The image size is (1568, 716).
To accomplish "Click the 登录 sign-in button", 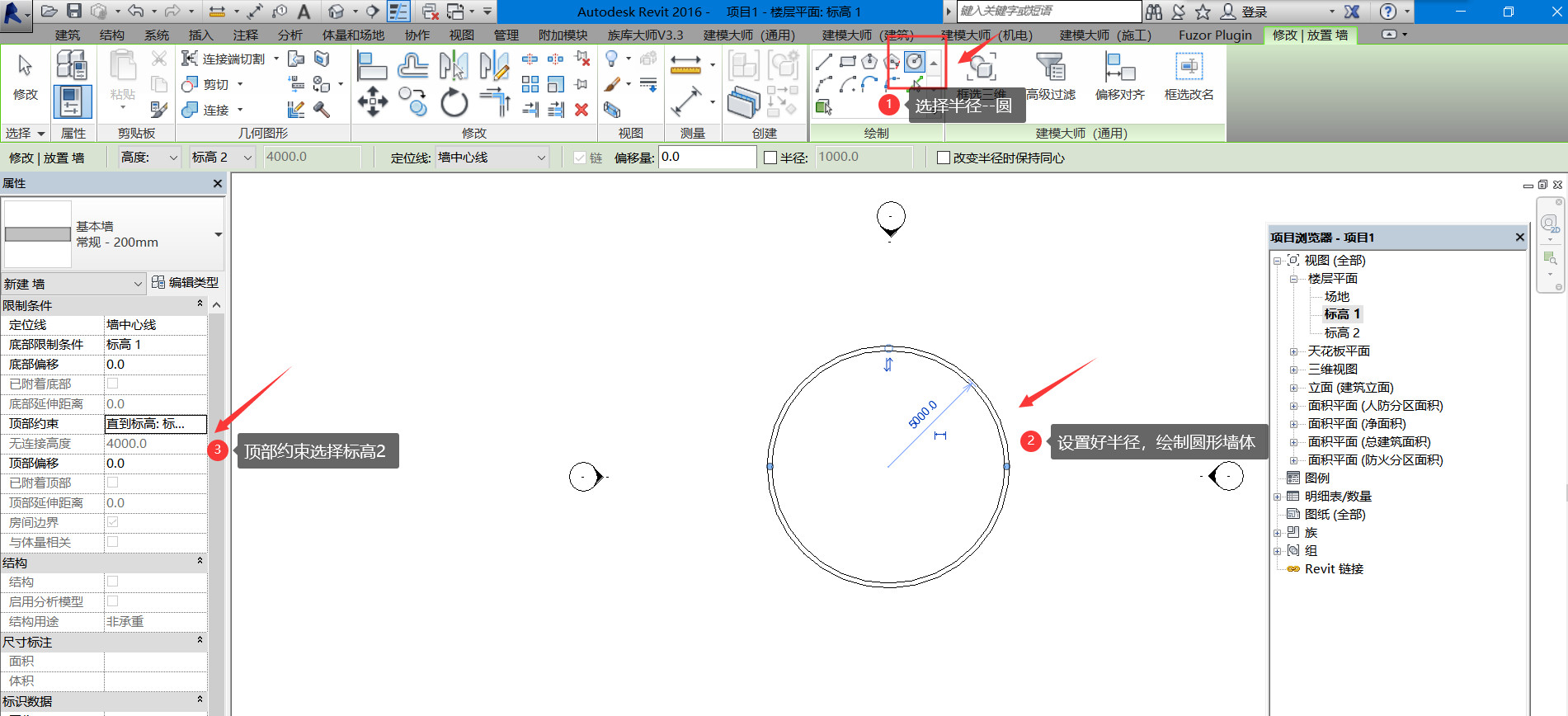I will (x=1245, y=12).
